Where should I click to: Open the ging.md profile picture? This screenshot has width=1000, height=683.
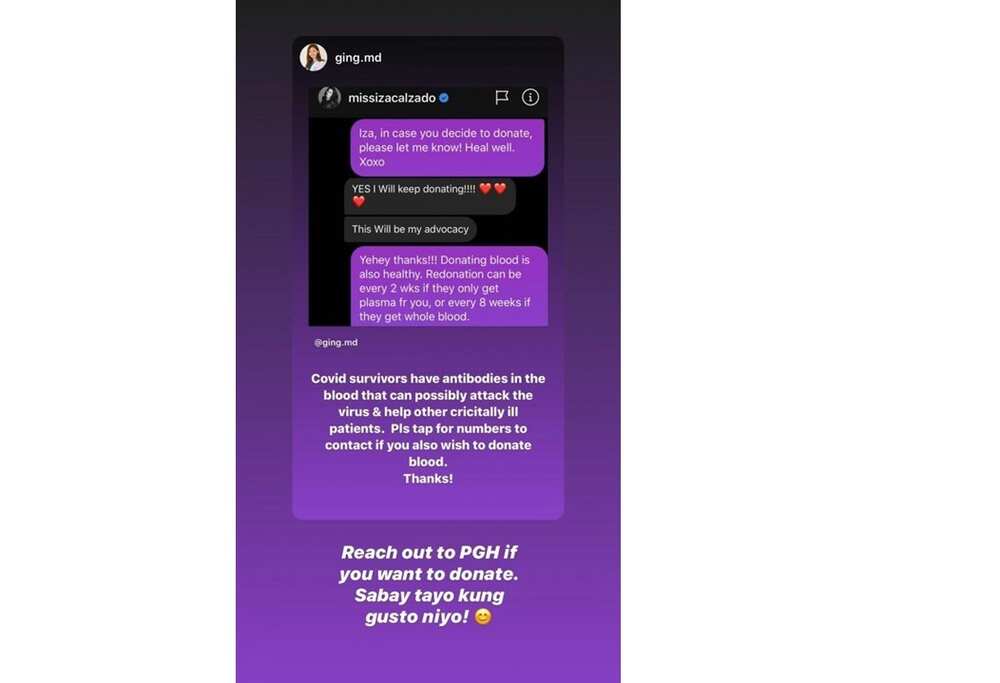[x=313, y=57]
